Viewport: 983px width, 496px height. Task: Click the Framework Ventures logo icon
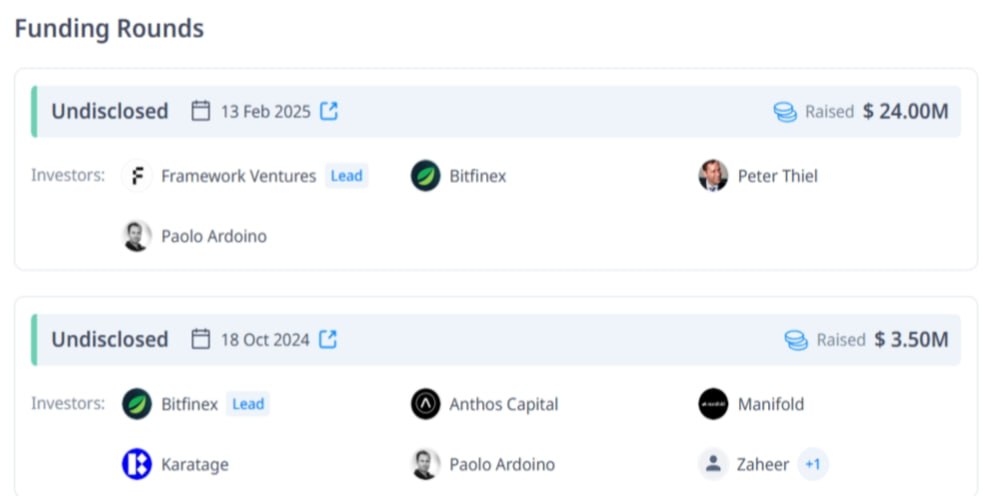[x=137, y=176]
